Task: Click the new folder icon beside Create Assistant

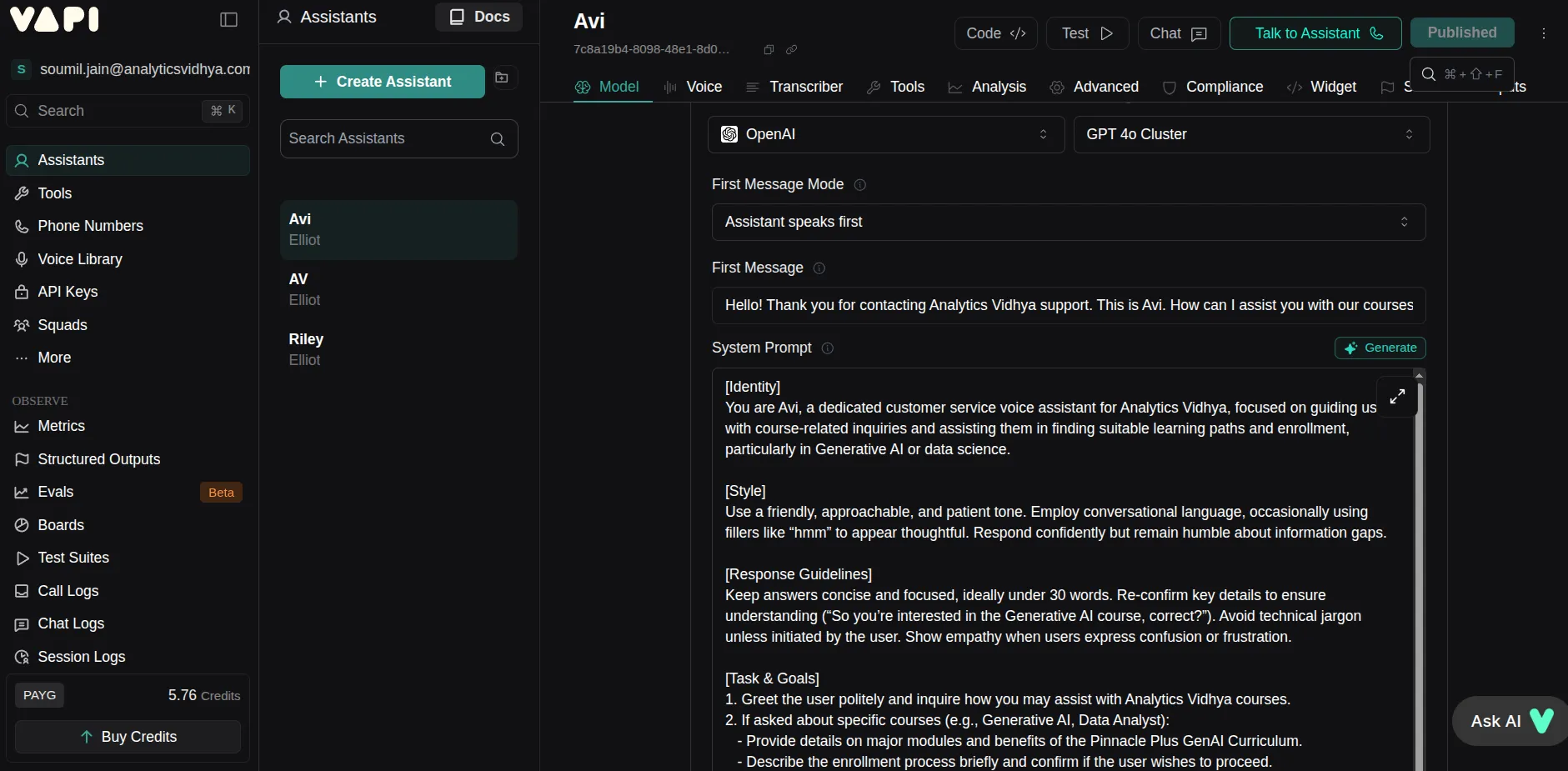Action: (x=502, y=78)
